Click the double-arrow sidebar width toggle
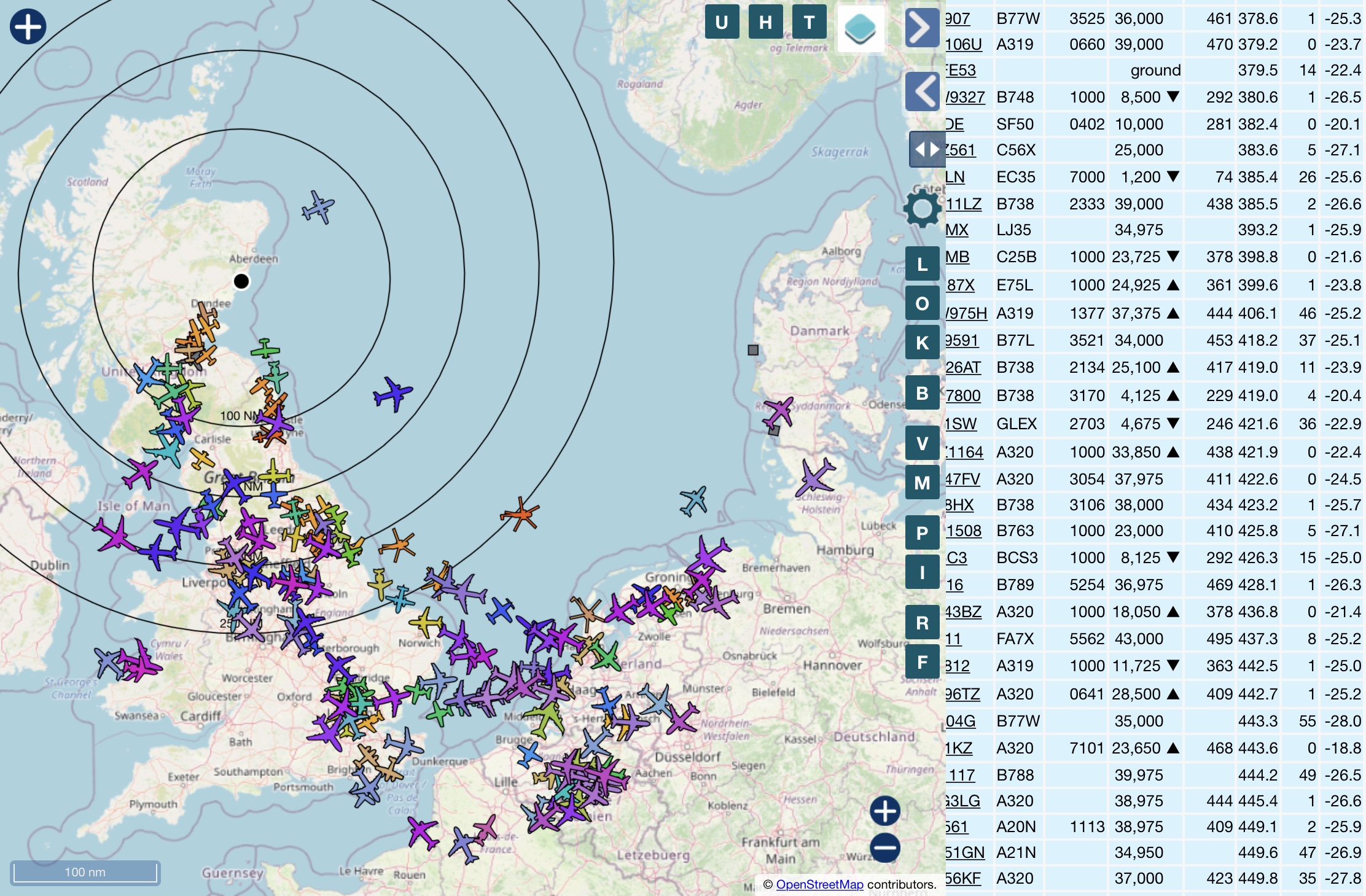 (926, 149)
